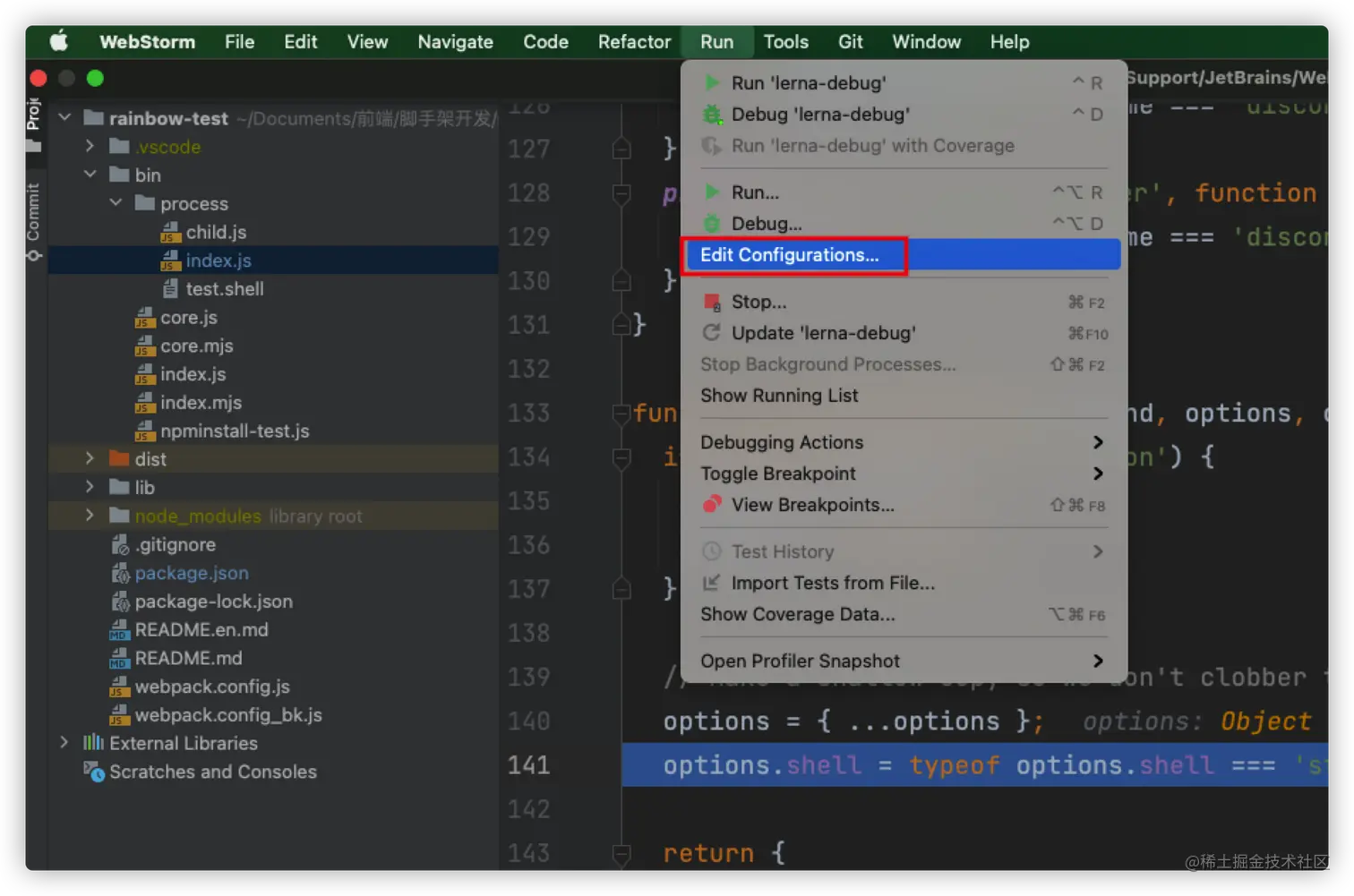Image resolution: width=1354 pixels, height=896 pixels.
Task: Click the red Stop square icon
Action: (x=712, y=302)
